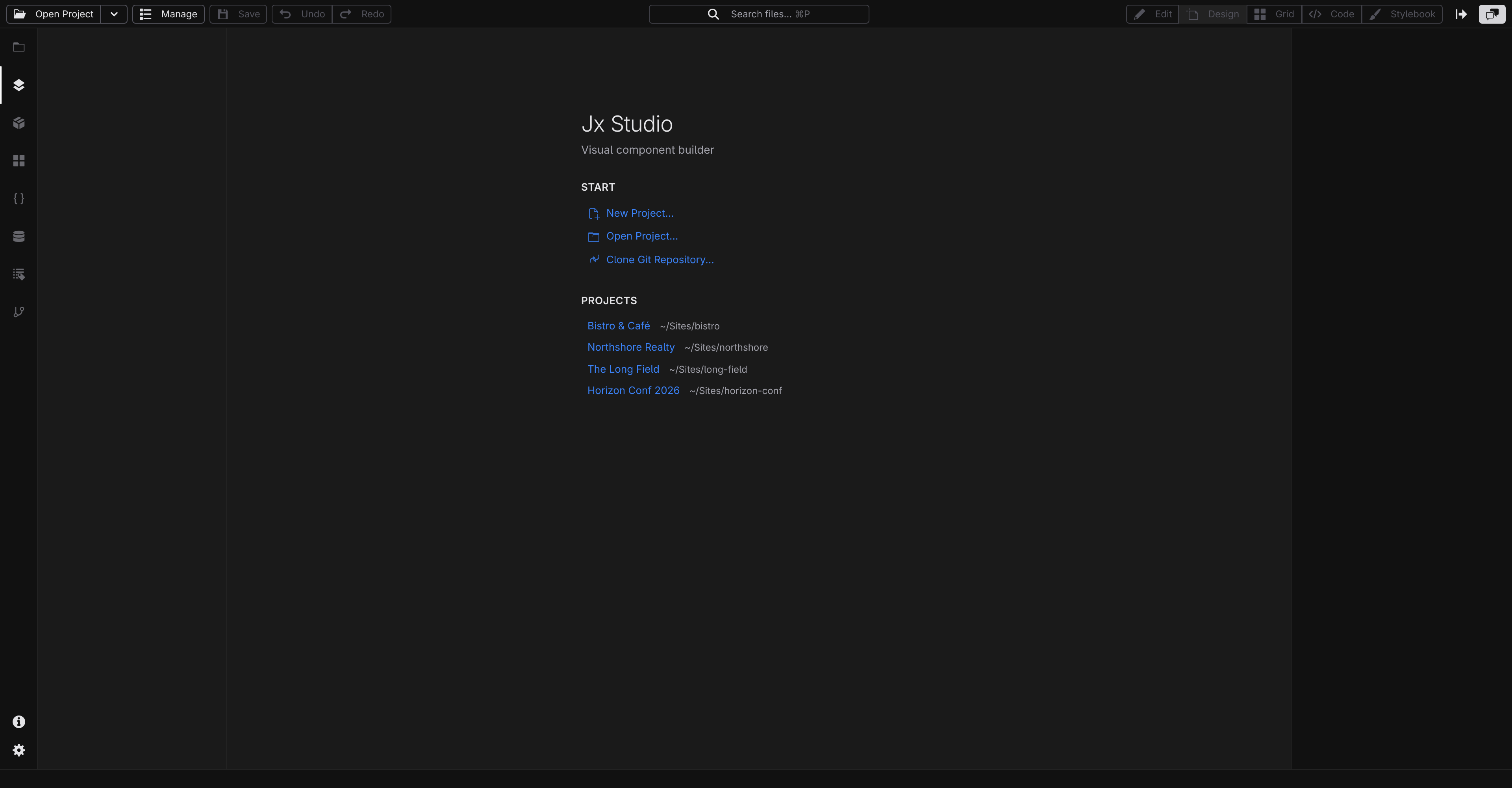Open the Data sources database icon

tap(19, 236)
